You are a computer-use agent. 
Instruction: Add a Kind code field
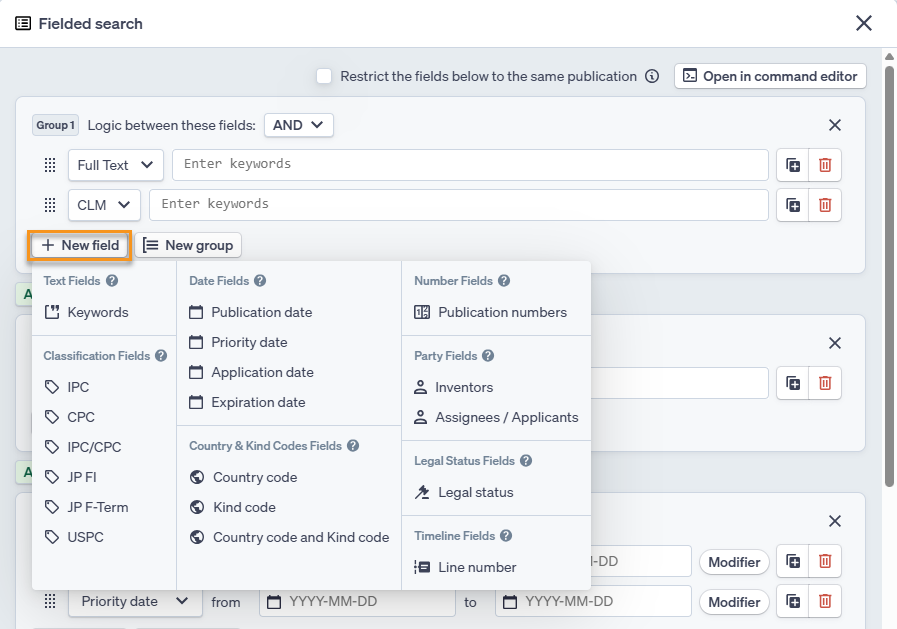point(233,507)
